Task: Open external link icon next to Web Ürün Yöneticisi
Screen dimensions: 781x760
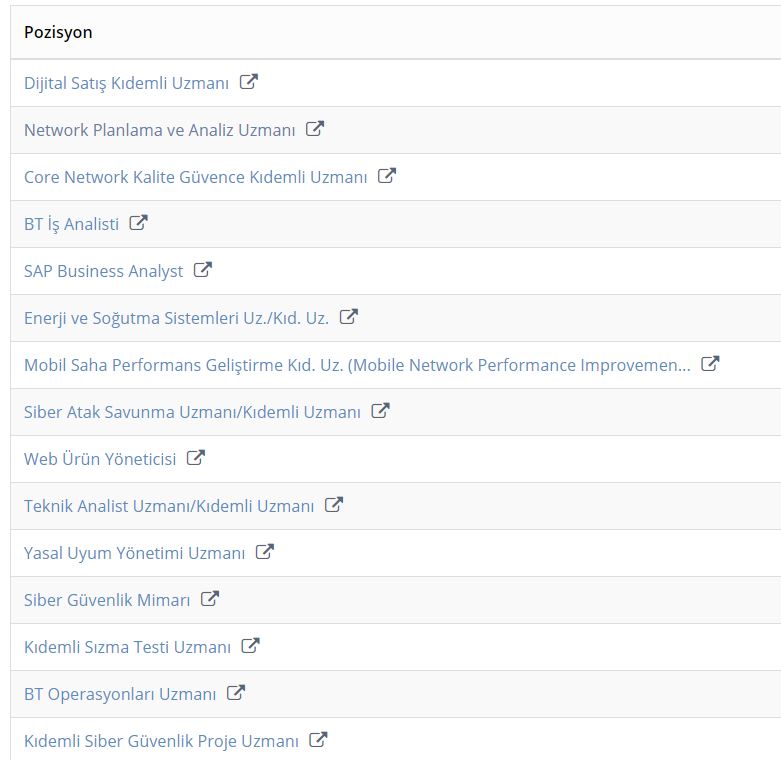Action: (x=196, y=457)
